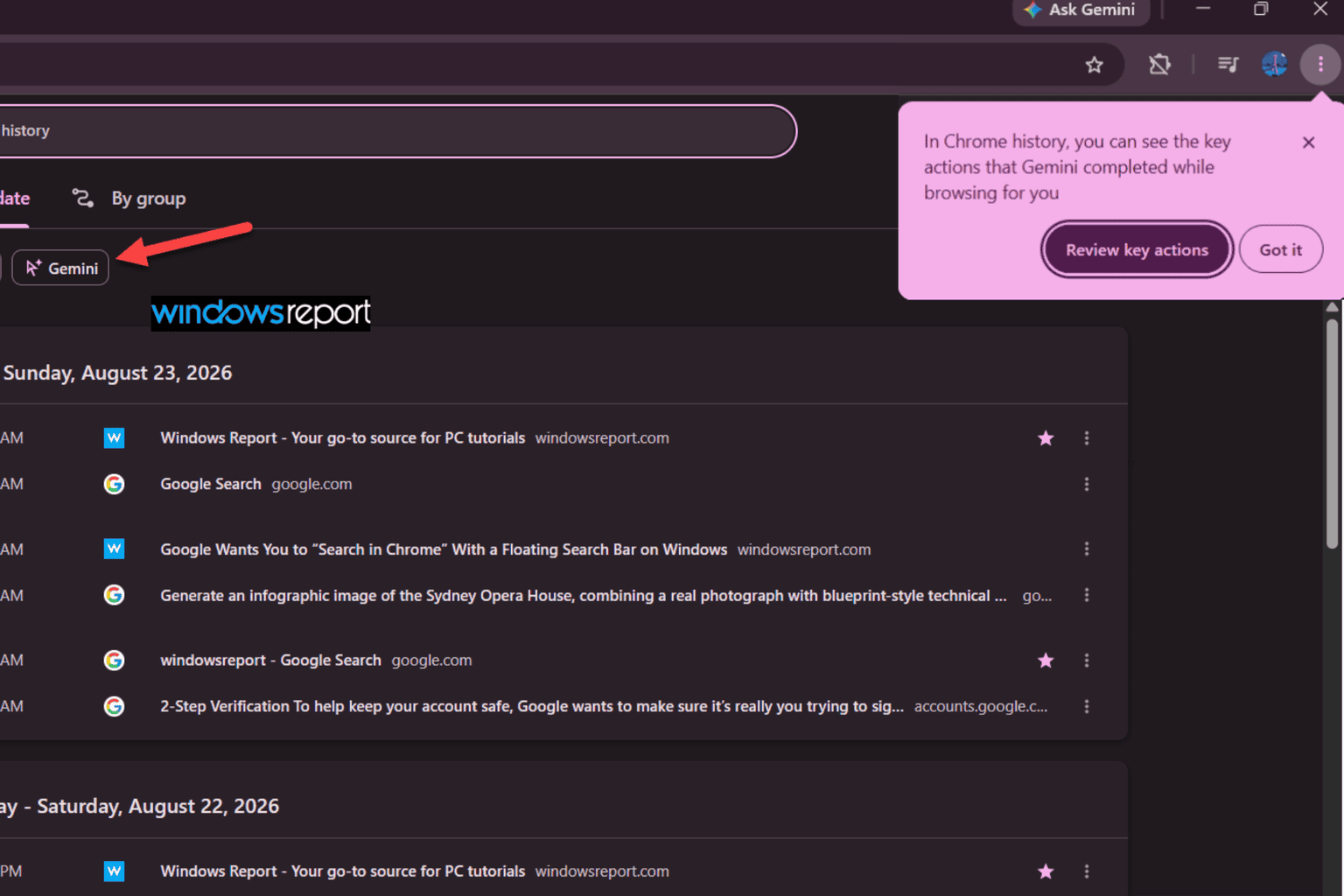Click the favicon of Sunday's Windows Report entry
Viewport: 1344px width, 896px height.
(x=114, y=437)
